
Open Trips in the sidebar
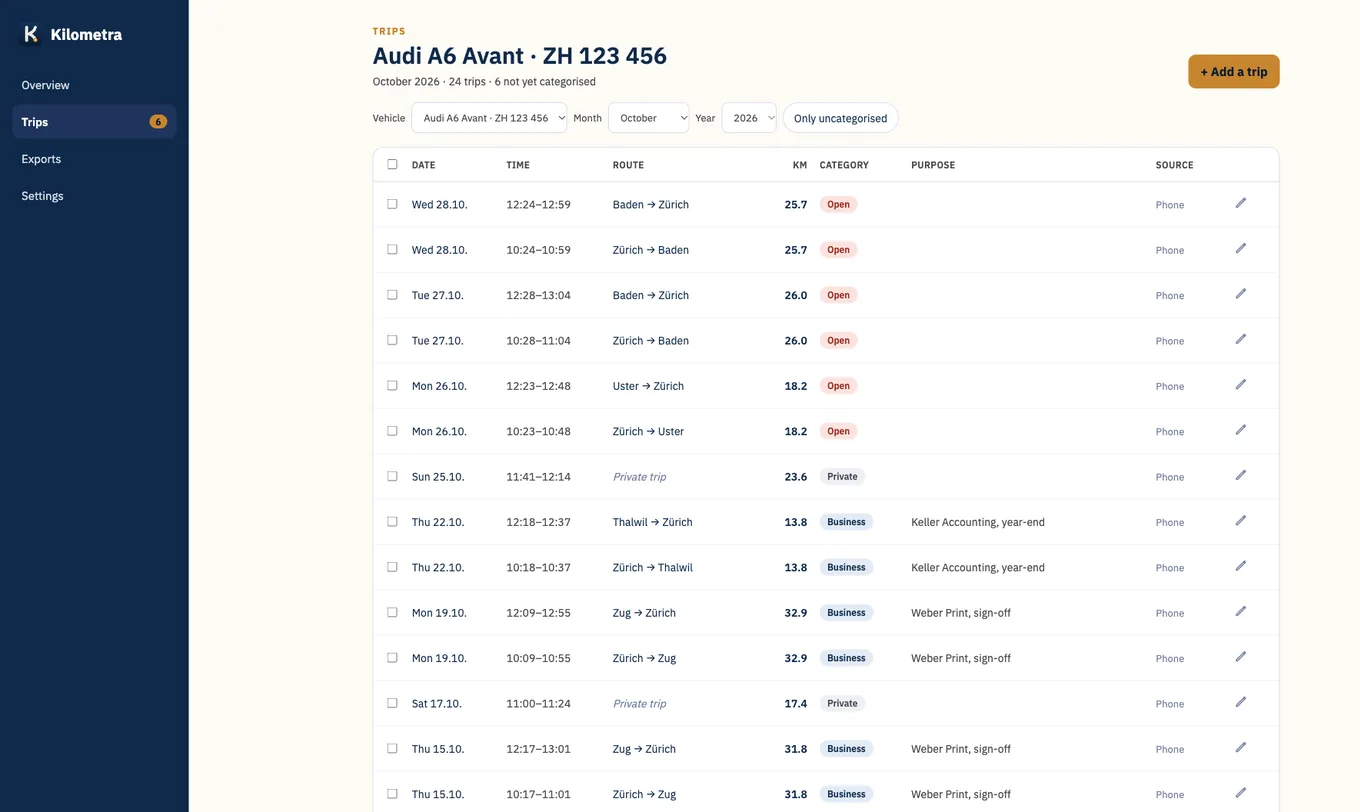(94, 122)
